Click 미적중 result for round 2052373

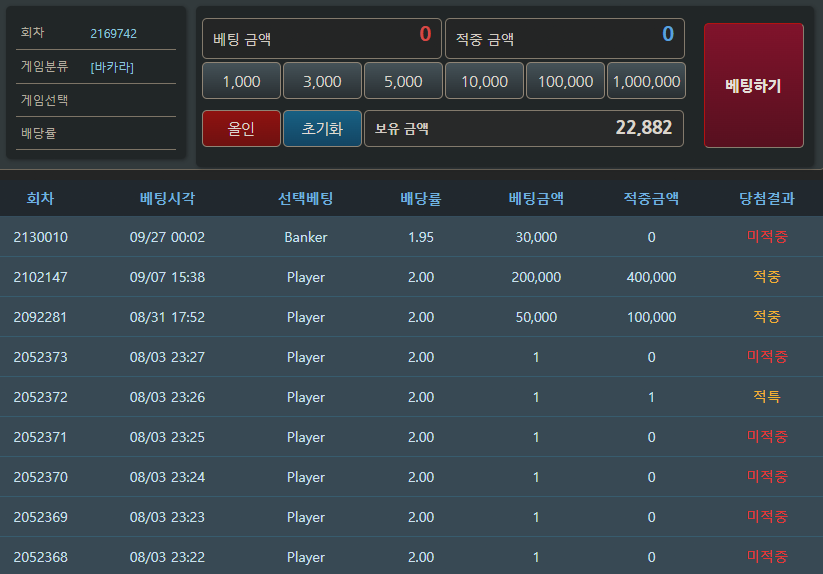click(767, 357)
